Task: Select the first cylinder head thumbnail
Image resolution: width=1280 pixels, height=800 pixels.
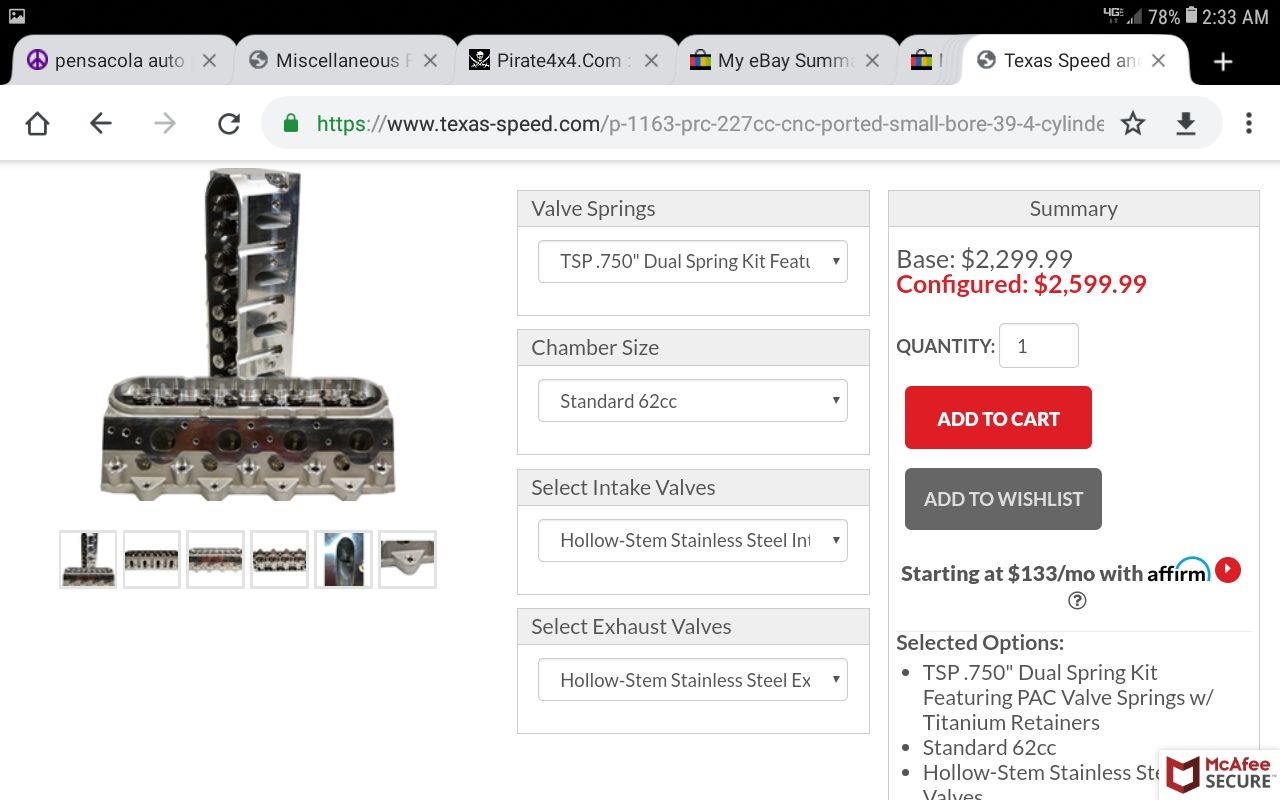Action: (88, 559)
